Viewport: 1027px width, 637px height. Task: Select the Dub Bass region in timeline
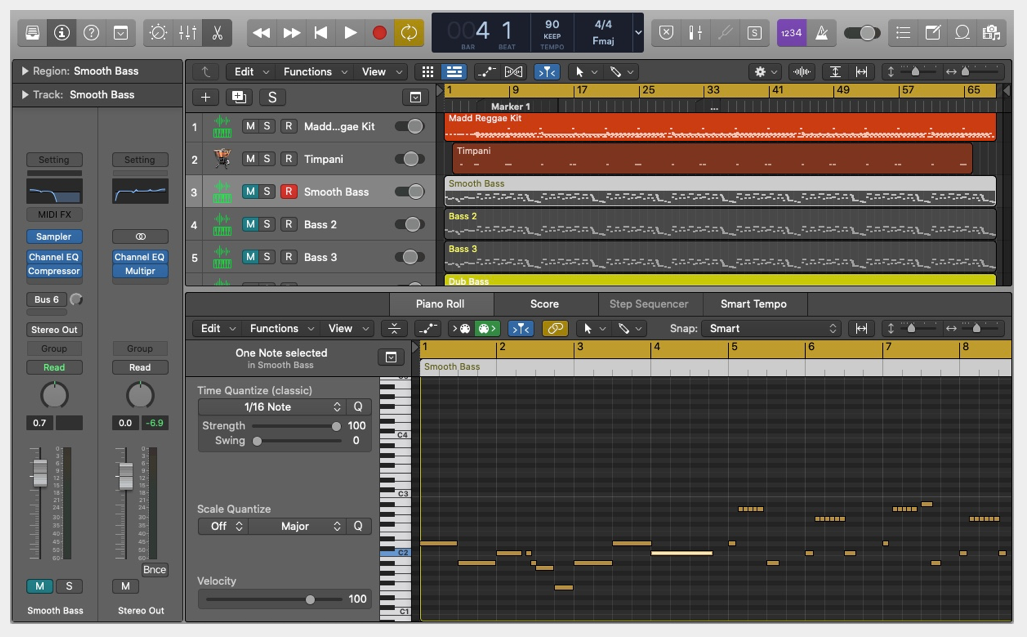[720, 281]
